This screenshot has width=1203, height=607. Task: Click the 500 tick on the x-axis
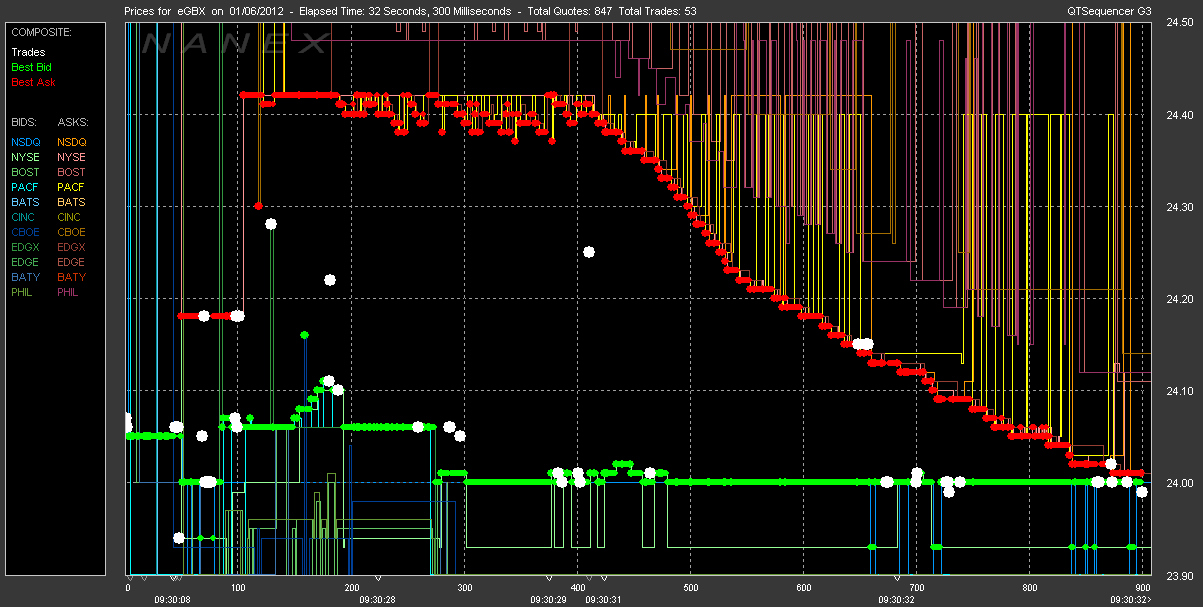point(690,588)
